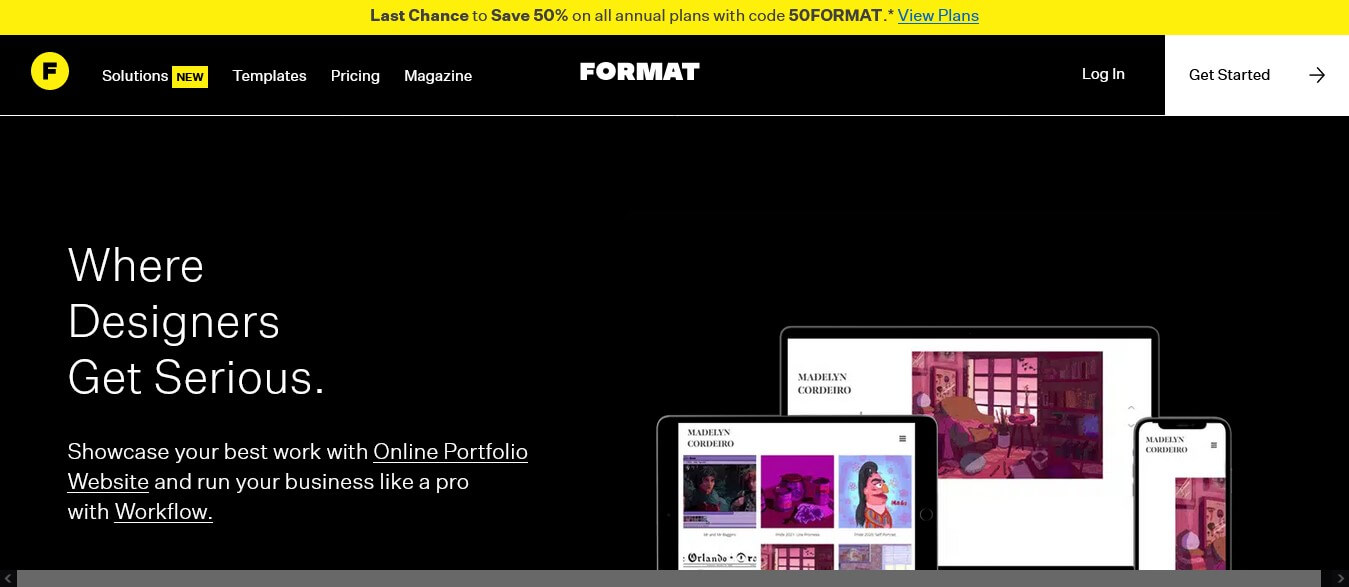Open the View Plans promo link
Screen dimensions: 1349x587
click(x=938, y=16)
